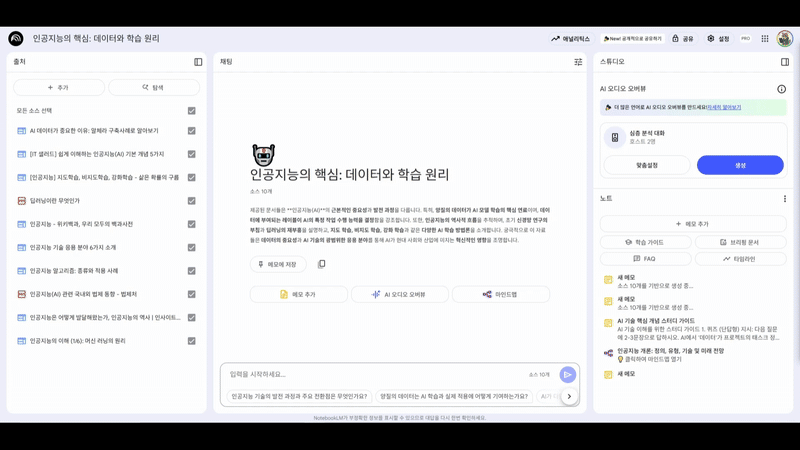Open the user profile avatar

[x=785, y=38]
